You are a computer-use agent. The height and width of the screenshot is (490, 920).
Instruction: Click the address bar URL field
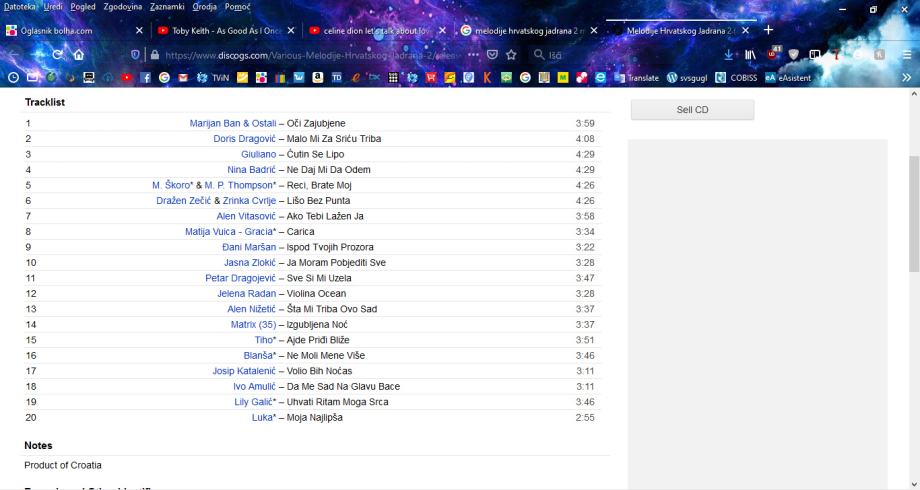[x=314, y=55]
